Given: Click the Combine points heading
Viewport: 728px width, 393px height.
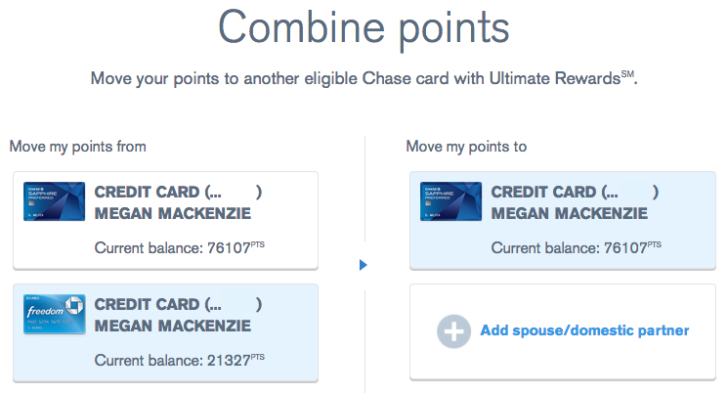Looking at the screenshot, I should pyautogui.click(x=364, y=29).
